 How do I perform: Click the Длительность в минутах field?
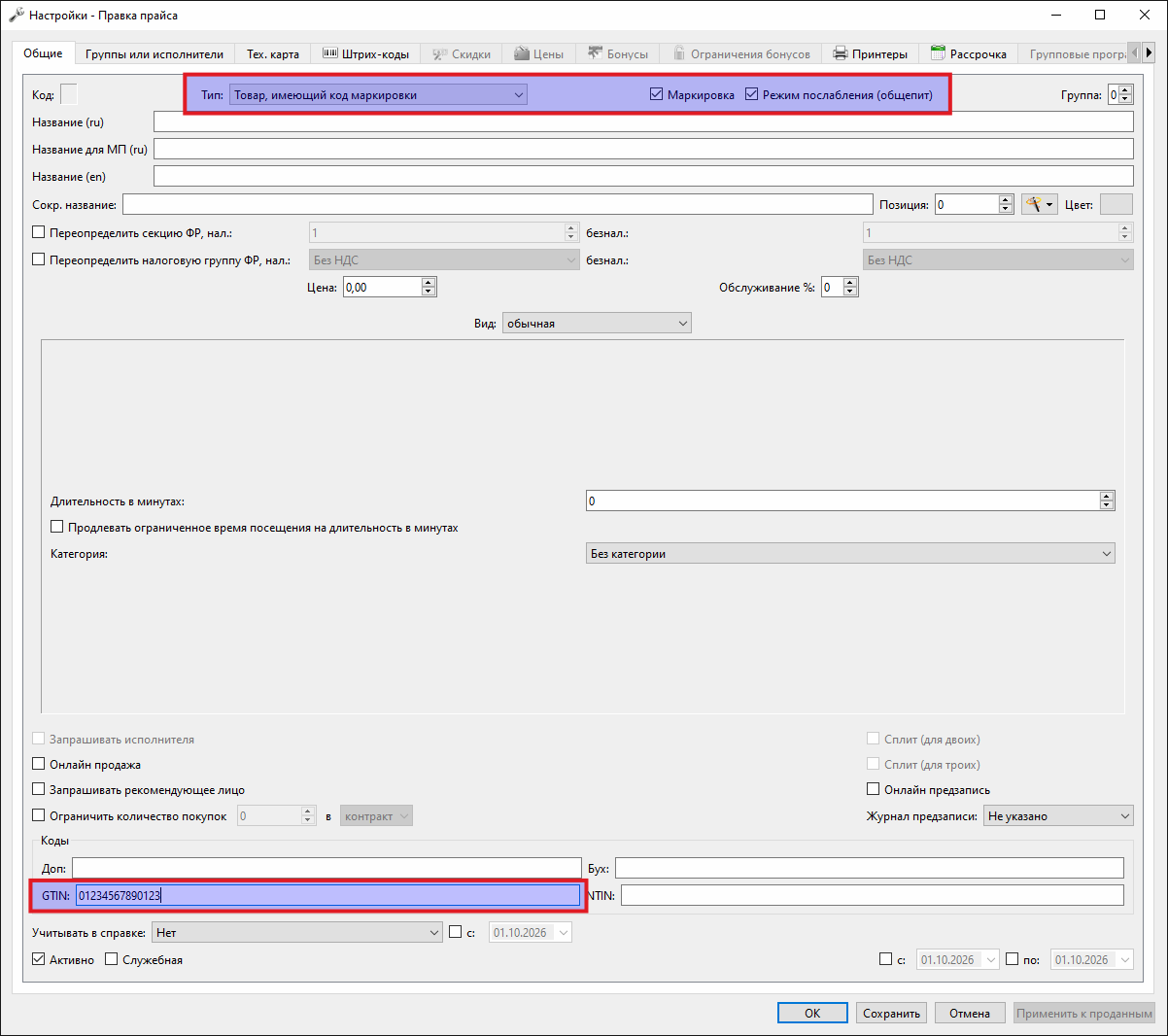pos(850,501)
